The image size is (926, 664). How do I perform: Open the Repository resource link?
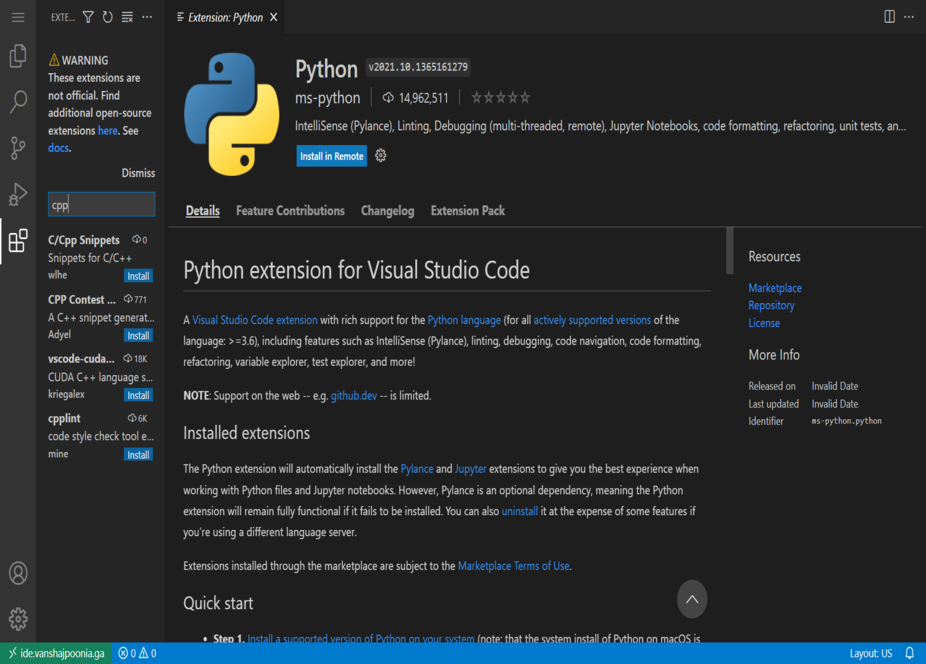[771, 305]
